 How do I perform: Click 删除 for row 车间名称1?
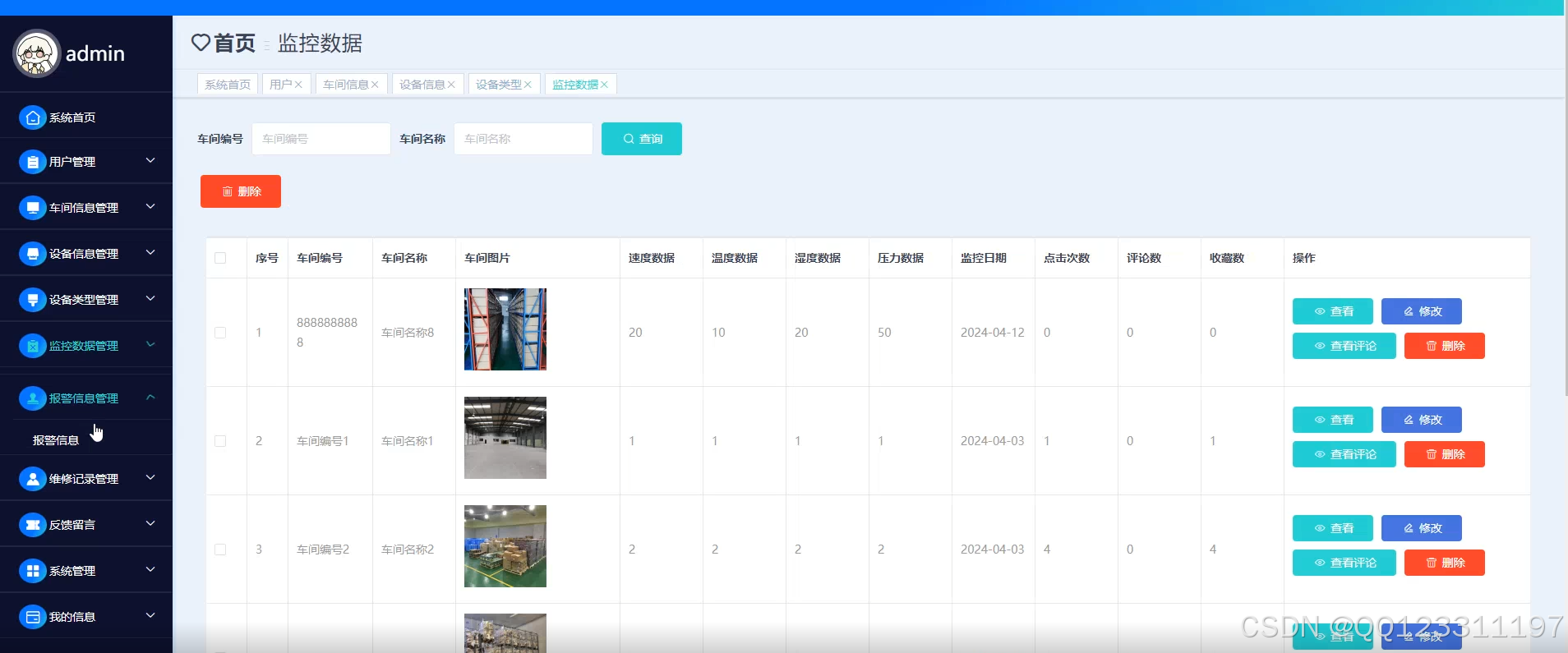pos(1445,454)
